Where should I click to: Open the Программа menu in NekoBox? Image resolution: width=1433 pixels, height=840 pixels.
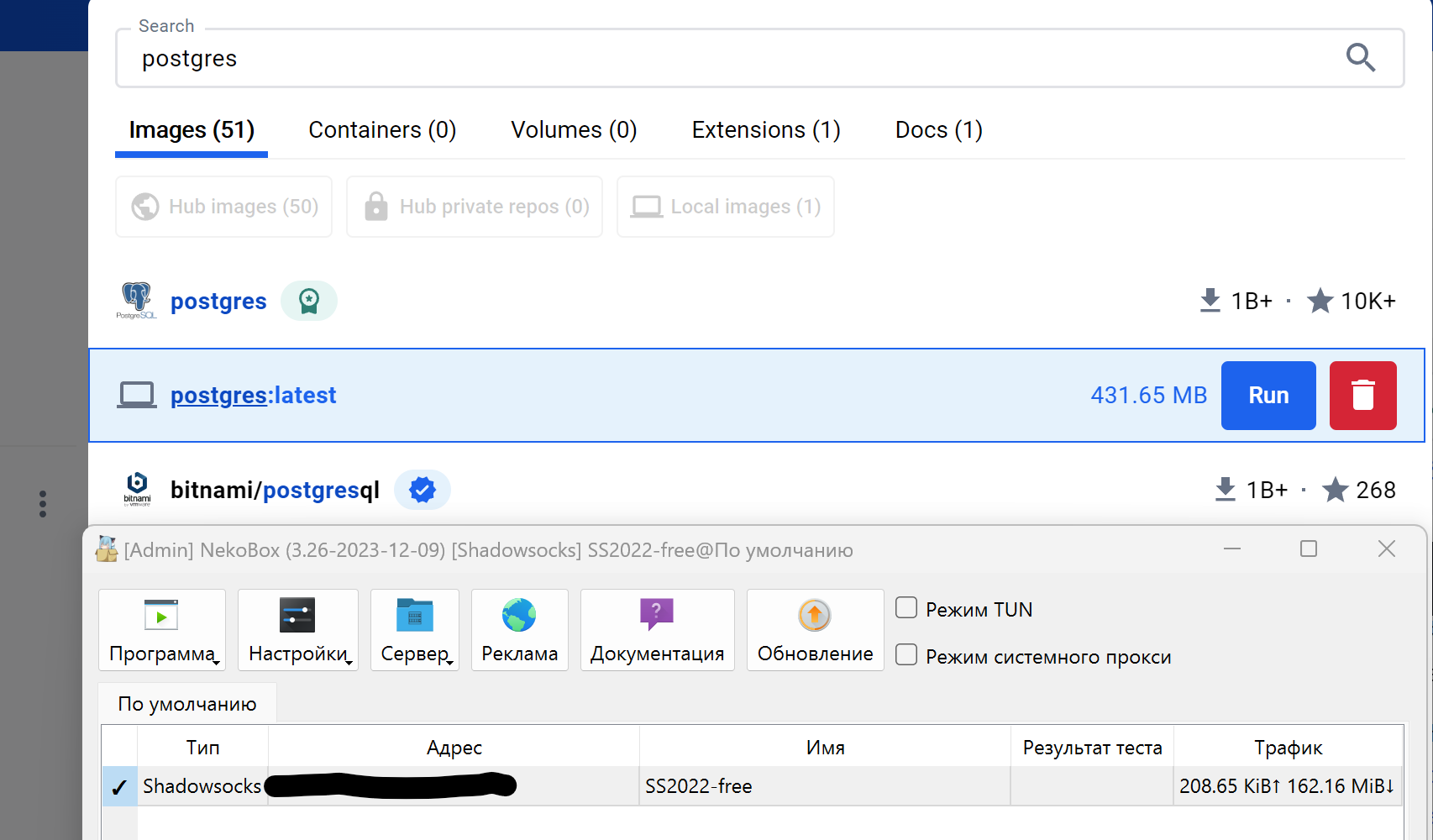tap(162, 630)
